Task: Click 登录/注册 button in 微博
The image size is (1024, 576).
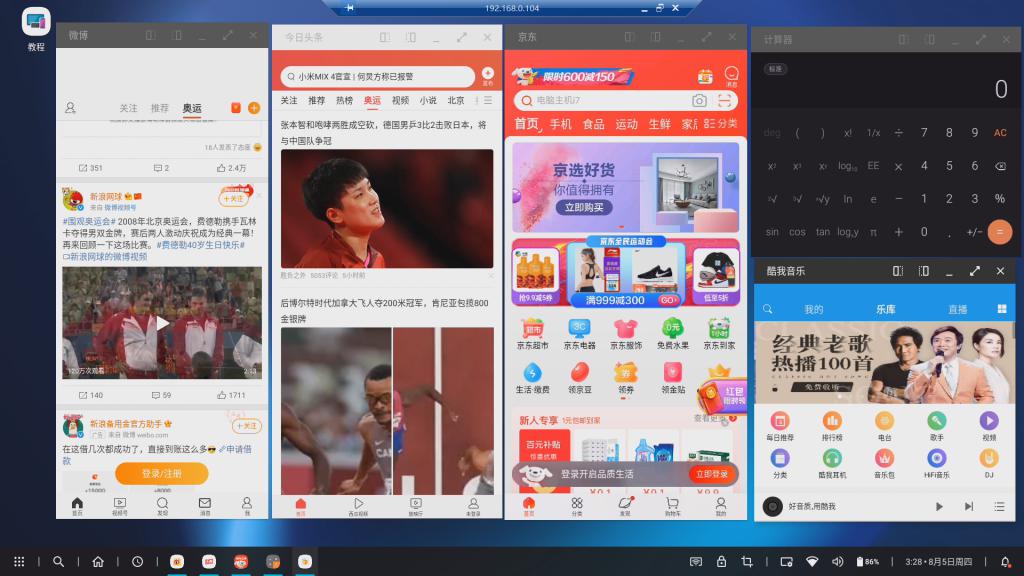Action: coord(161,473)
